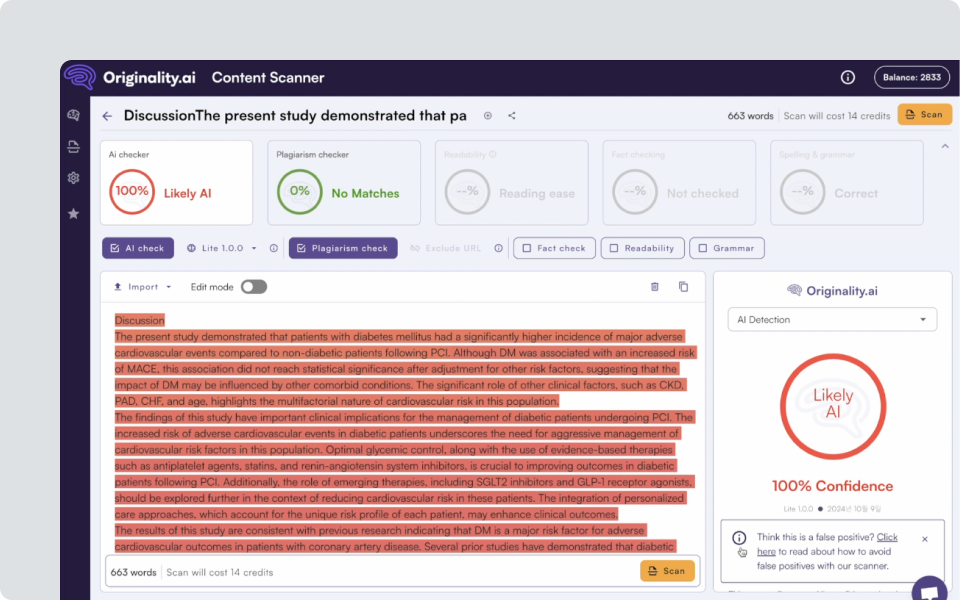Open the Spelling & grammar result card
The height and width of the screenshot is (600, 960).
pyautogui.click(x=847, y=182)
